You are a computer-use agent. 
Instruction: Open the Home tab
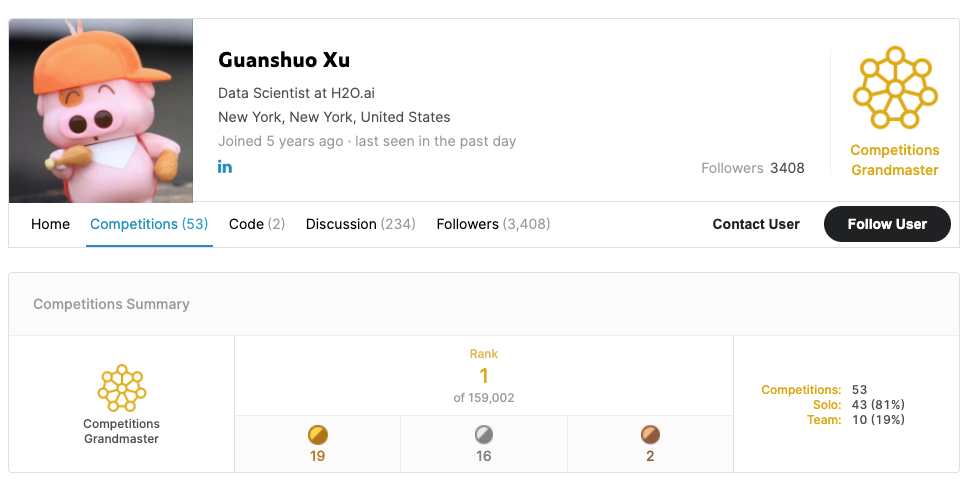pos(50,224)
